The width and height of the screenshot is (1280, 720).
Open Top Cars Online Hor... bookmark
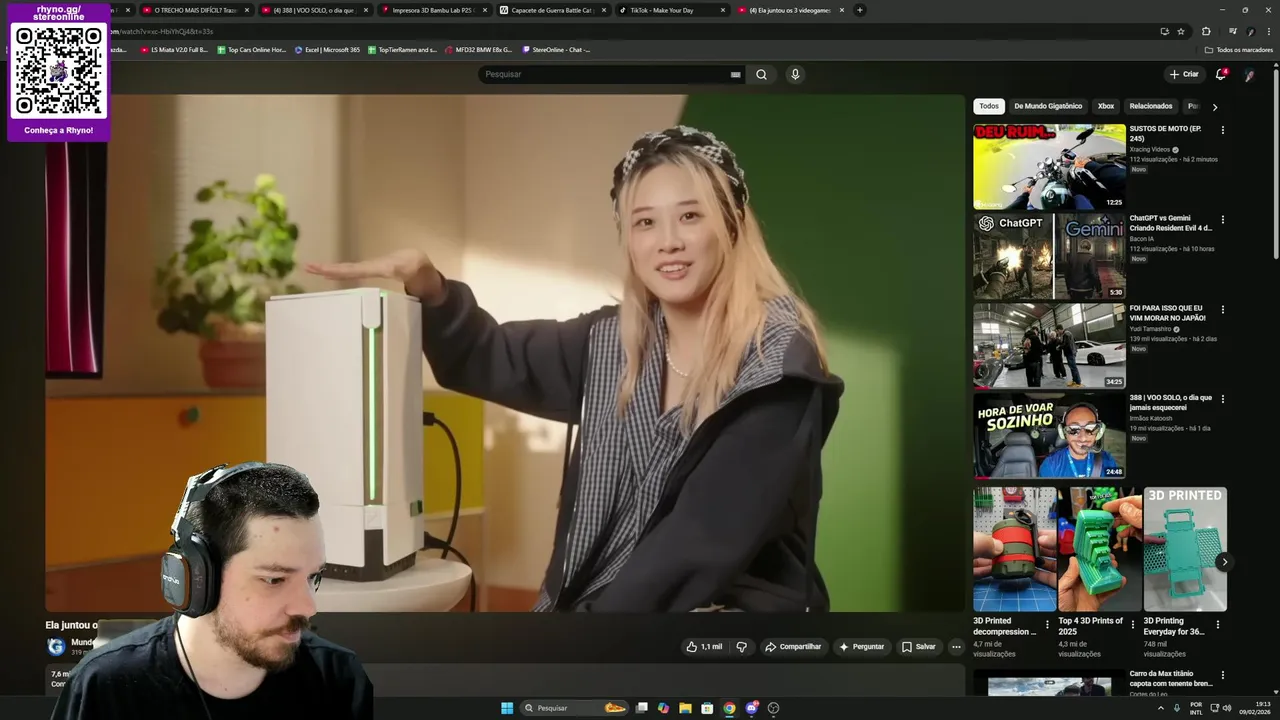(x=251, y=49)
